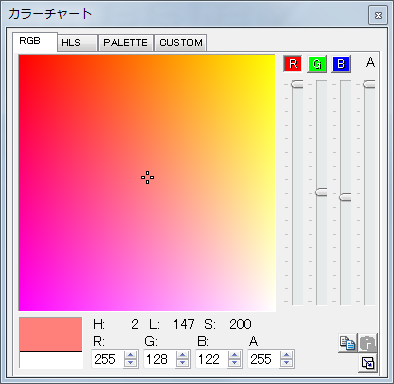
Task: Increase the R value with up arrow
Action: (x=131, y=355)
